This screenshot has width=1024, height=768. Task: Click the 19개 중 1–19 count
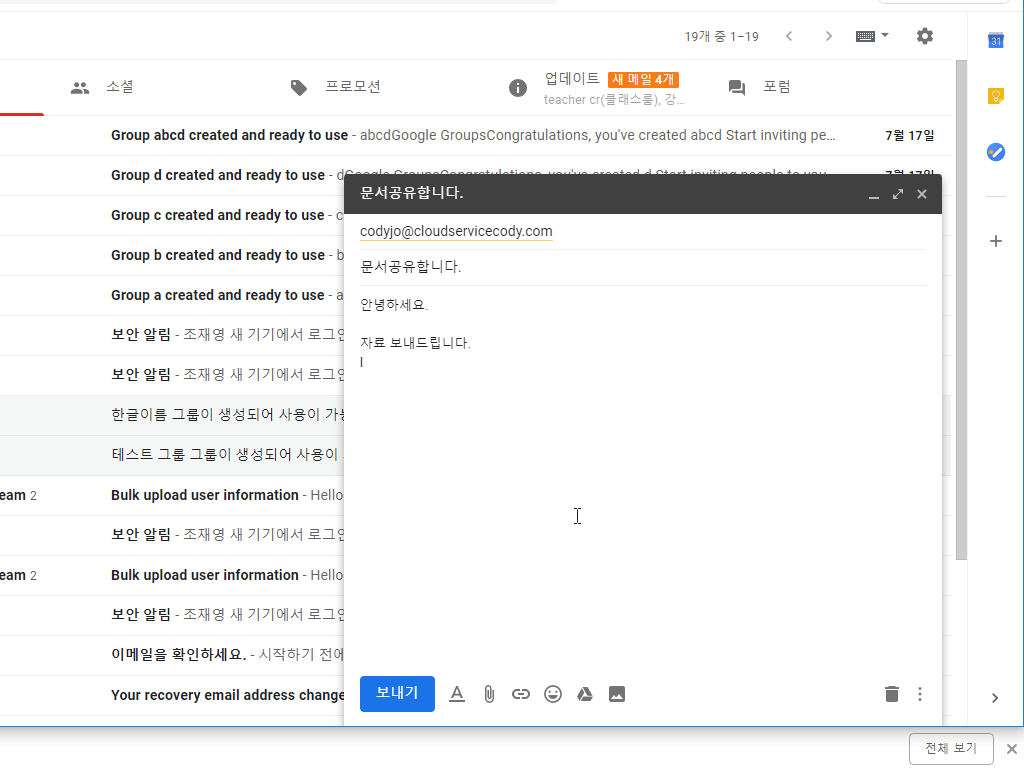point(722,37)
